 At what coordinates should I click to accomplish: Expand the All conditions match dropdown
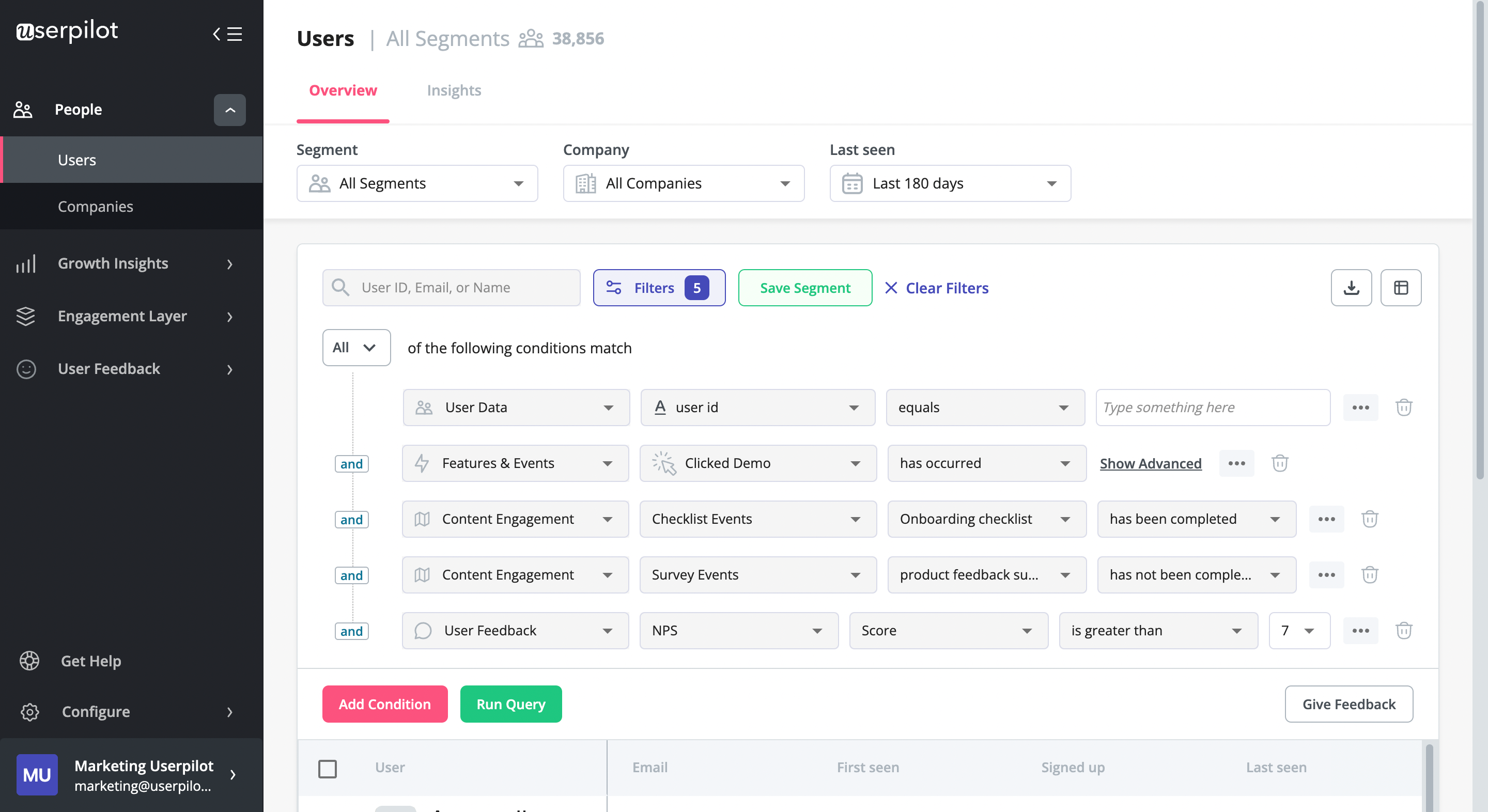pyautogui.click(x=357, y=347)
